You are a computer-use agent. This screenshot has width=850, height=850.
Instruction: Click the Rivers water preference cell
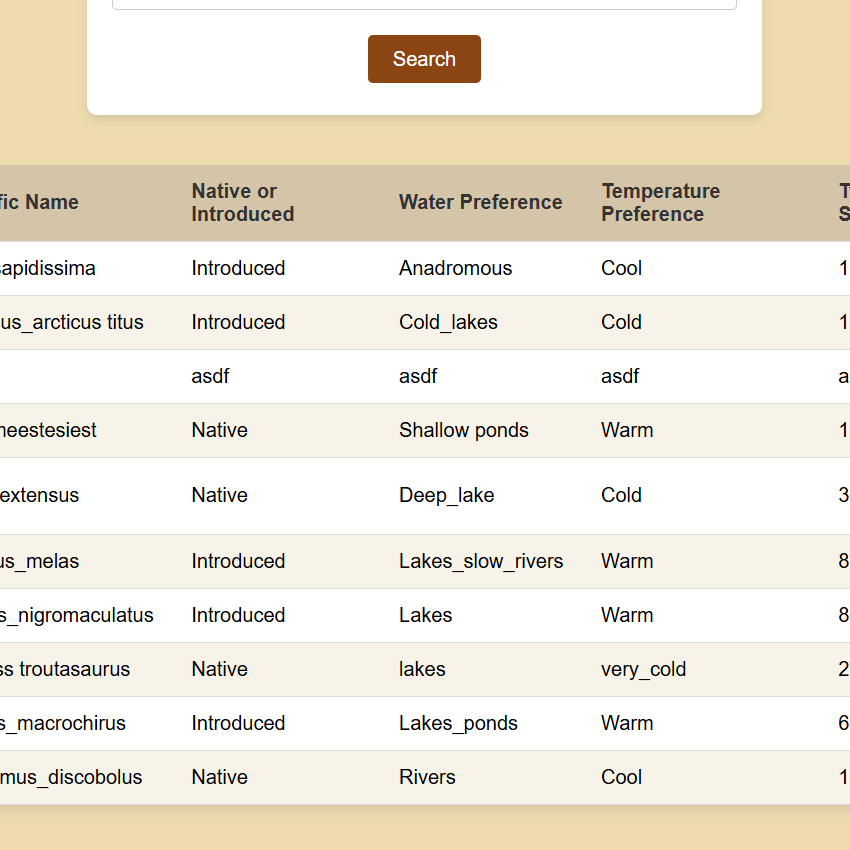(x=427, y=777)
